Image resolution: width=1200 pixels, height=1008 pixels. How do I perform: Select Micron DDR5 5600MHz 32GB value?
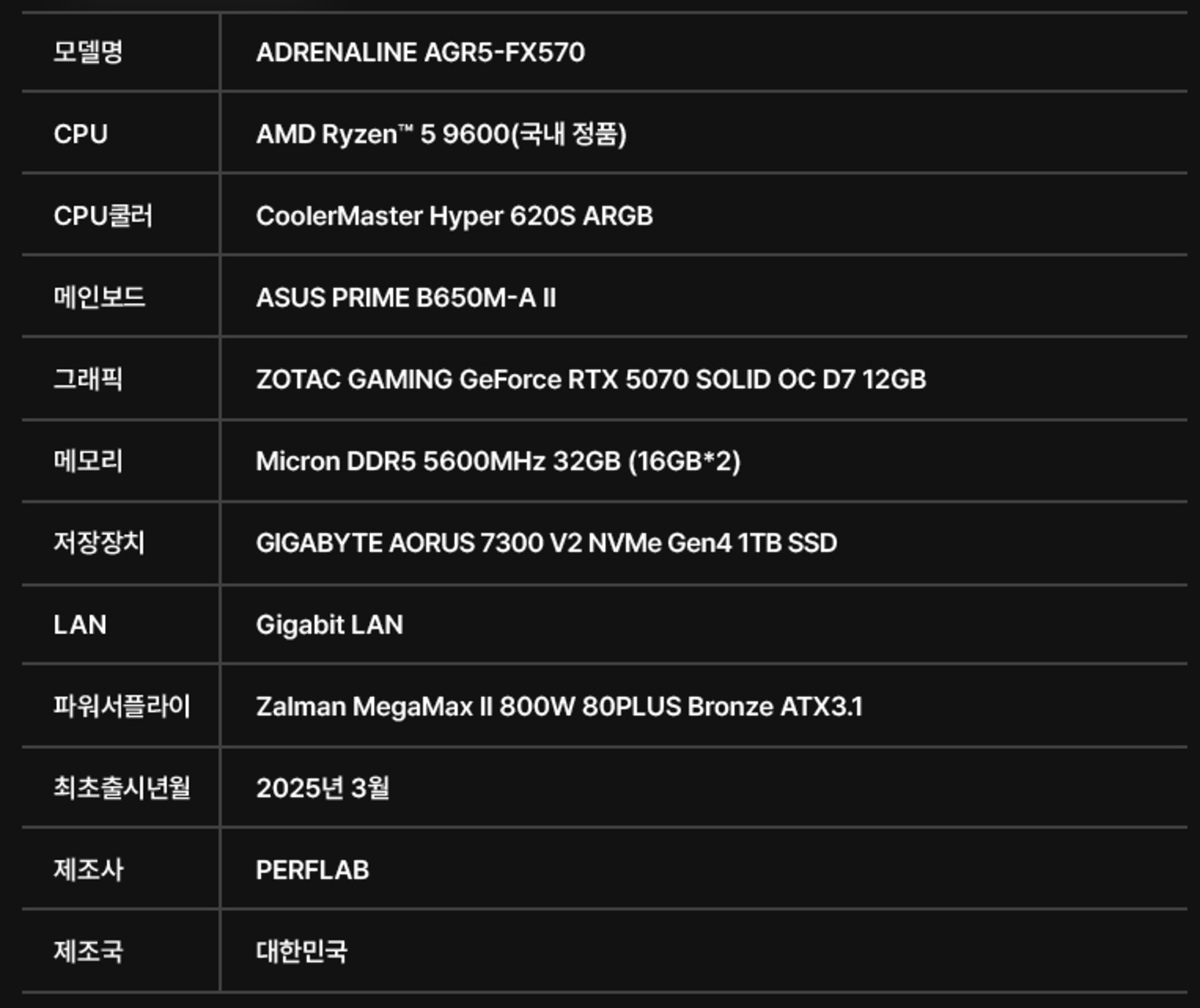(498, 462)
